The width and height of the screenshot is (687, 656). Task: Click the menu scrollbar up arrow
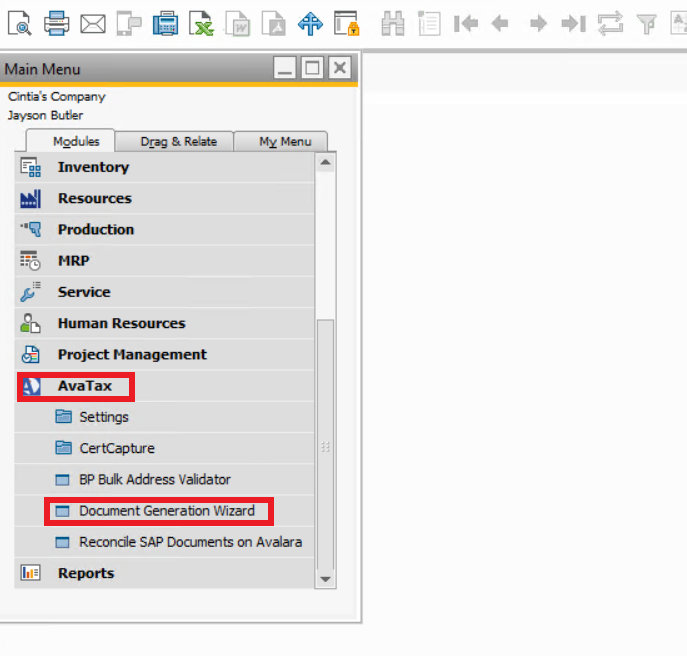325,163
